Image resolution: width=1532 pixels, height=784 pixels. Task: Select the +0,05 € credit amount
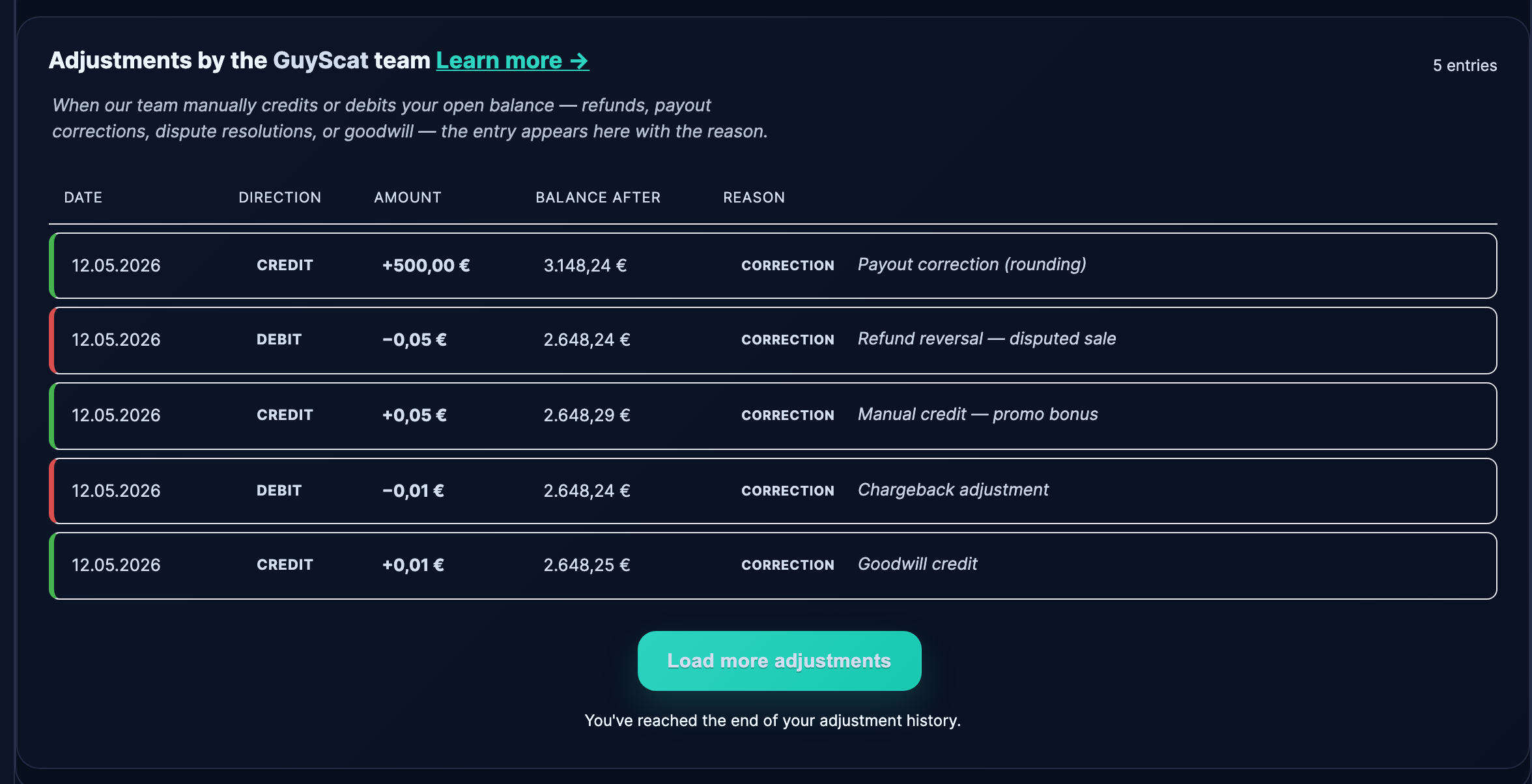coord(414,415)
